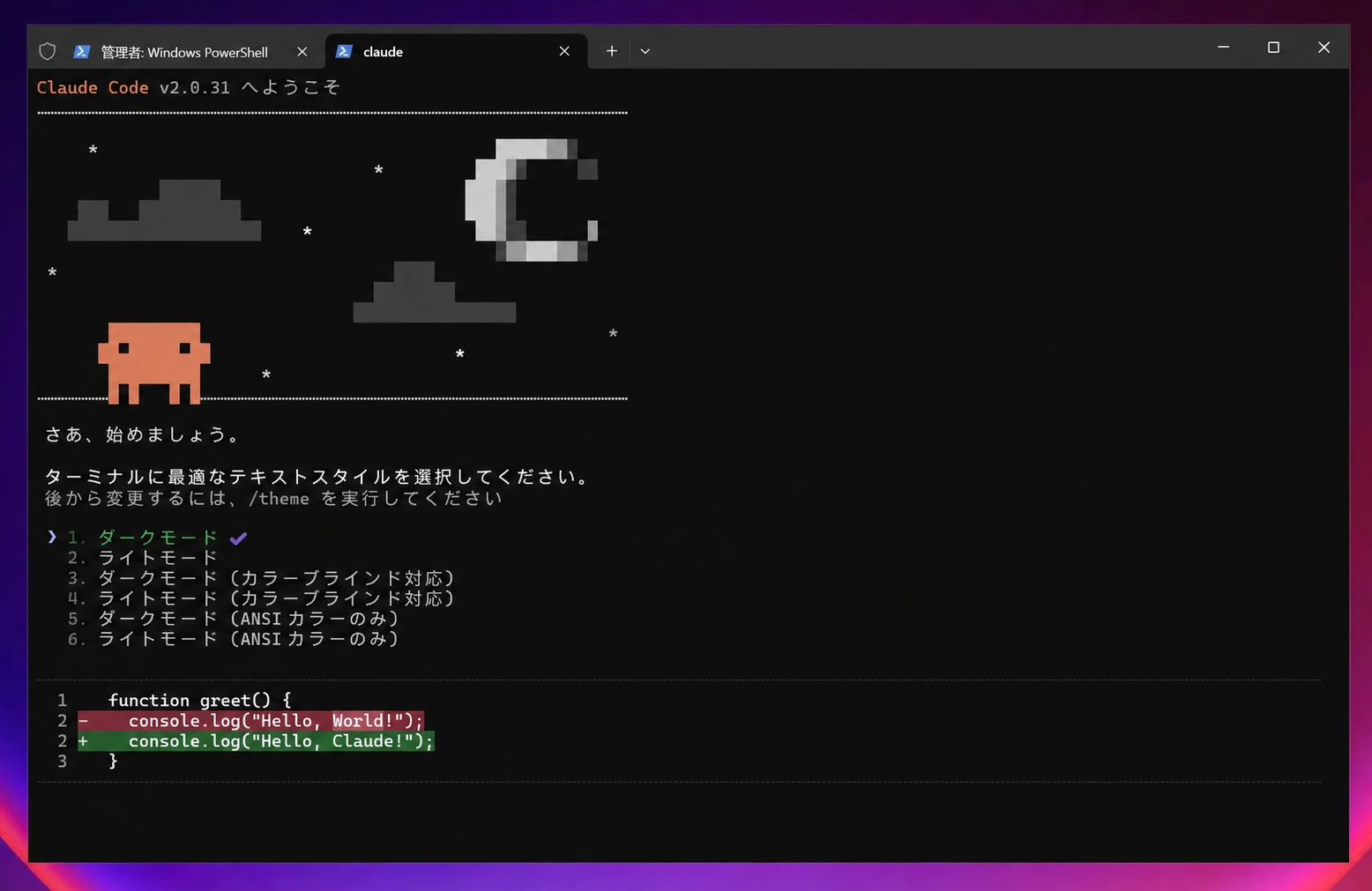
Task: Click the PowerShell icon on the claude tab
Action: (345, 51)
